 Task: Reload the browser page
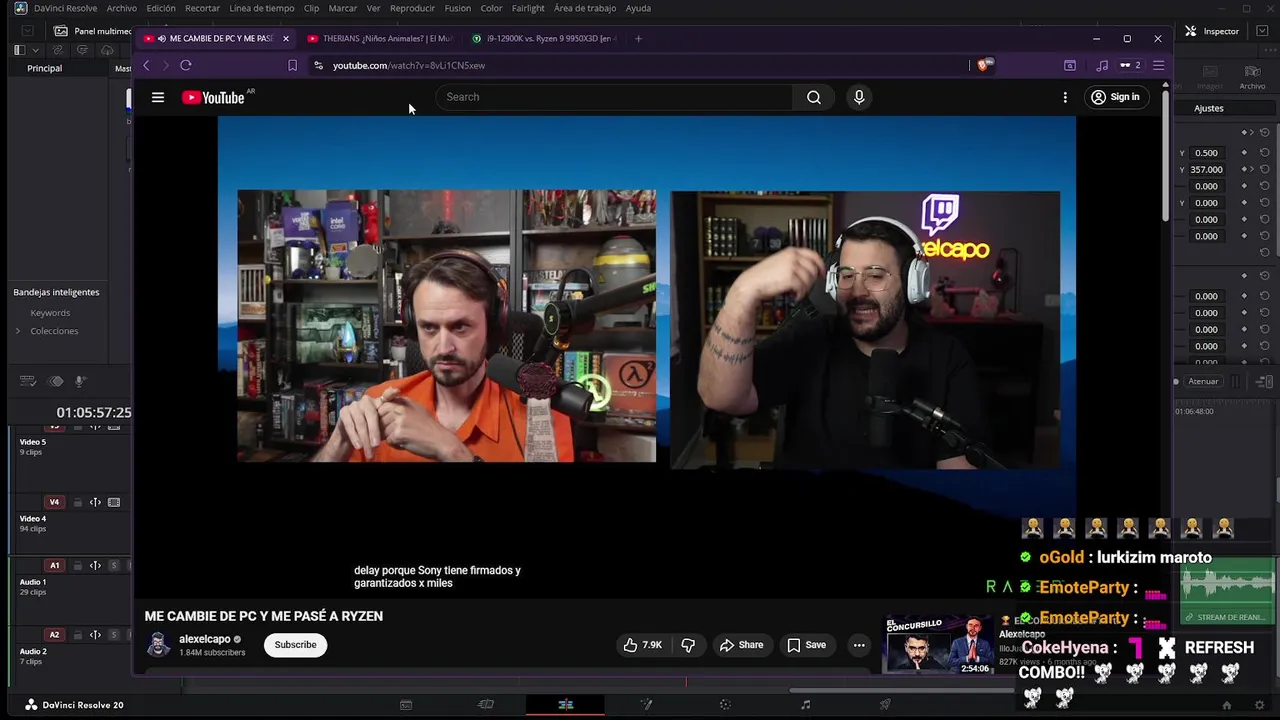(x=186, y=65)
